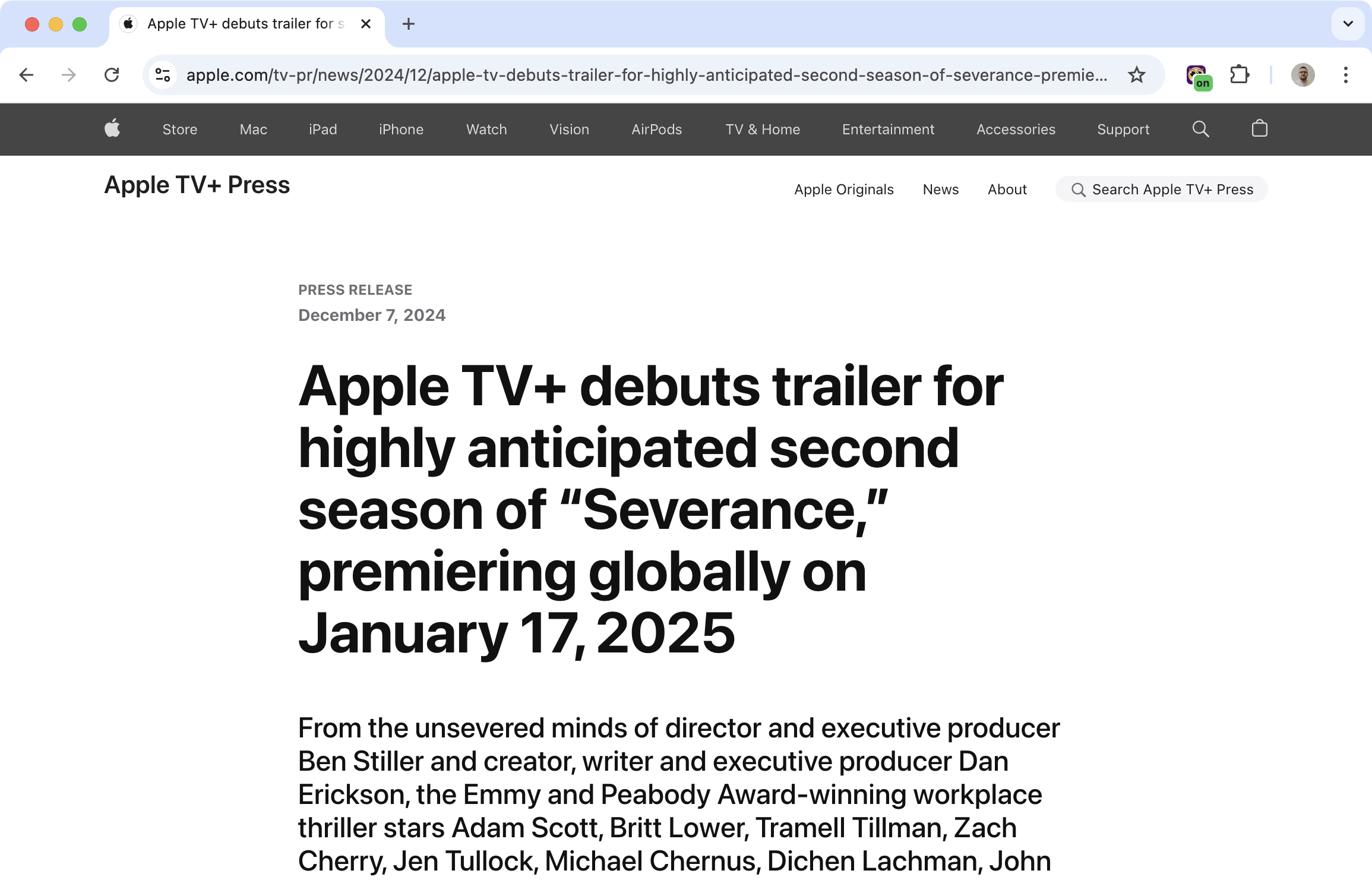This screenshot has width=1372, height=883.
Task: Close the Apple TV+ trailer tab
Action: (x=366, y=24)
